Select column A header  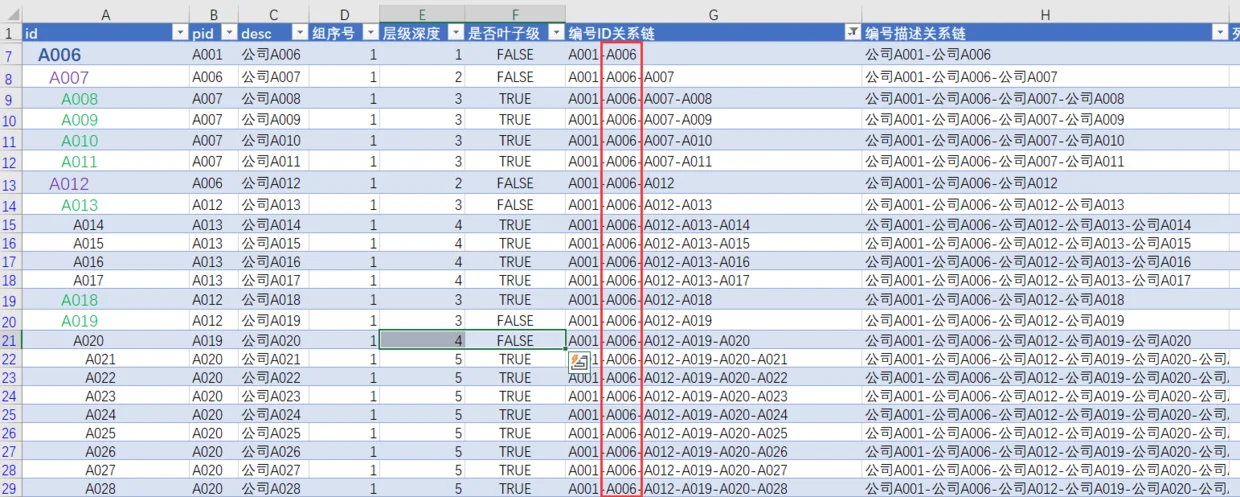click(106, 15)
